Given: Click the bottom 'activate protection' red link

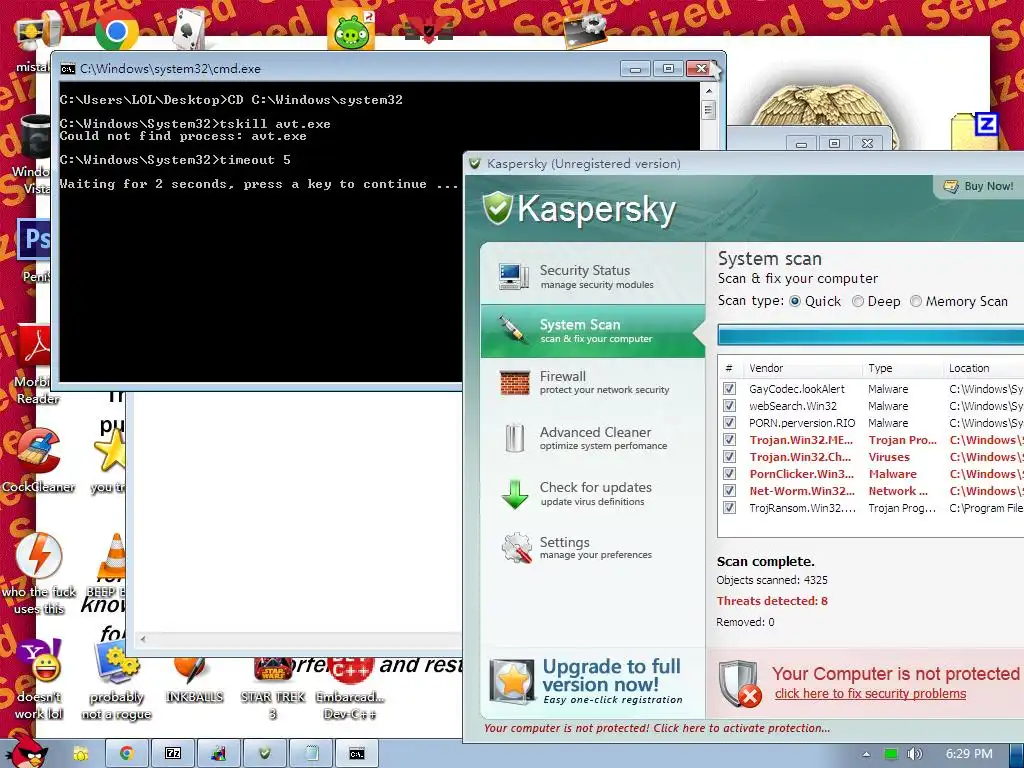Looking at the screenshot, I should click(657, 728).
